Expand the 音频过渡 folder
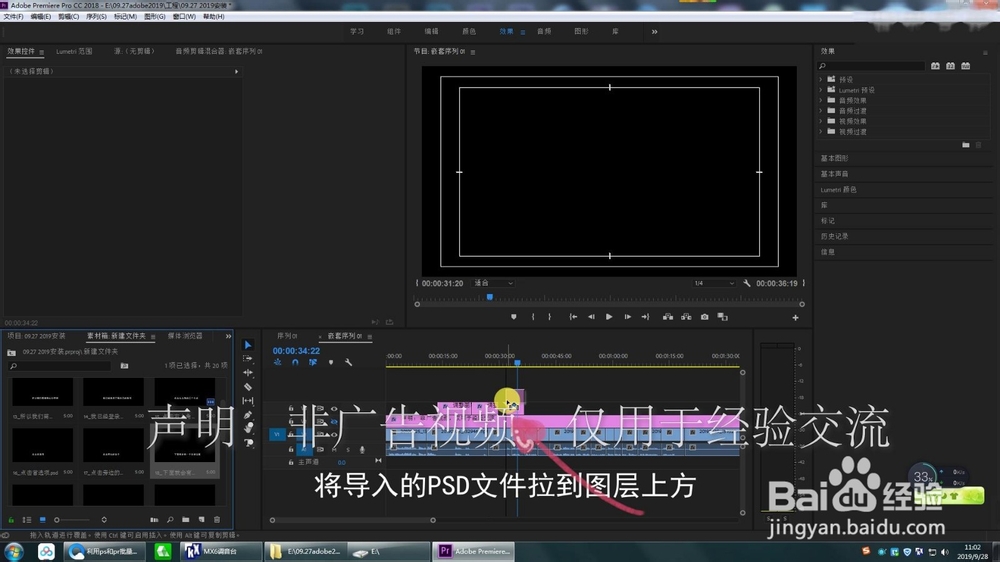The image size is (1000, 562). pos(821,111)
